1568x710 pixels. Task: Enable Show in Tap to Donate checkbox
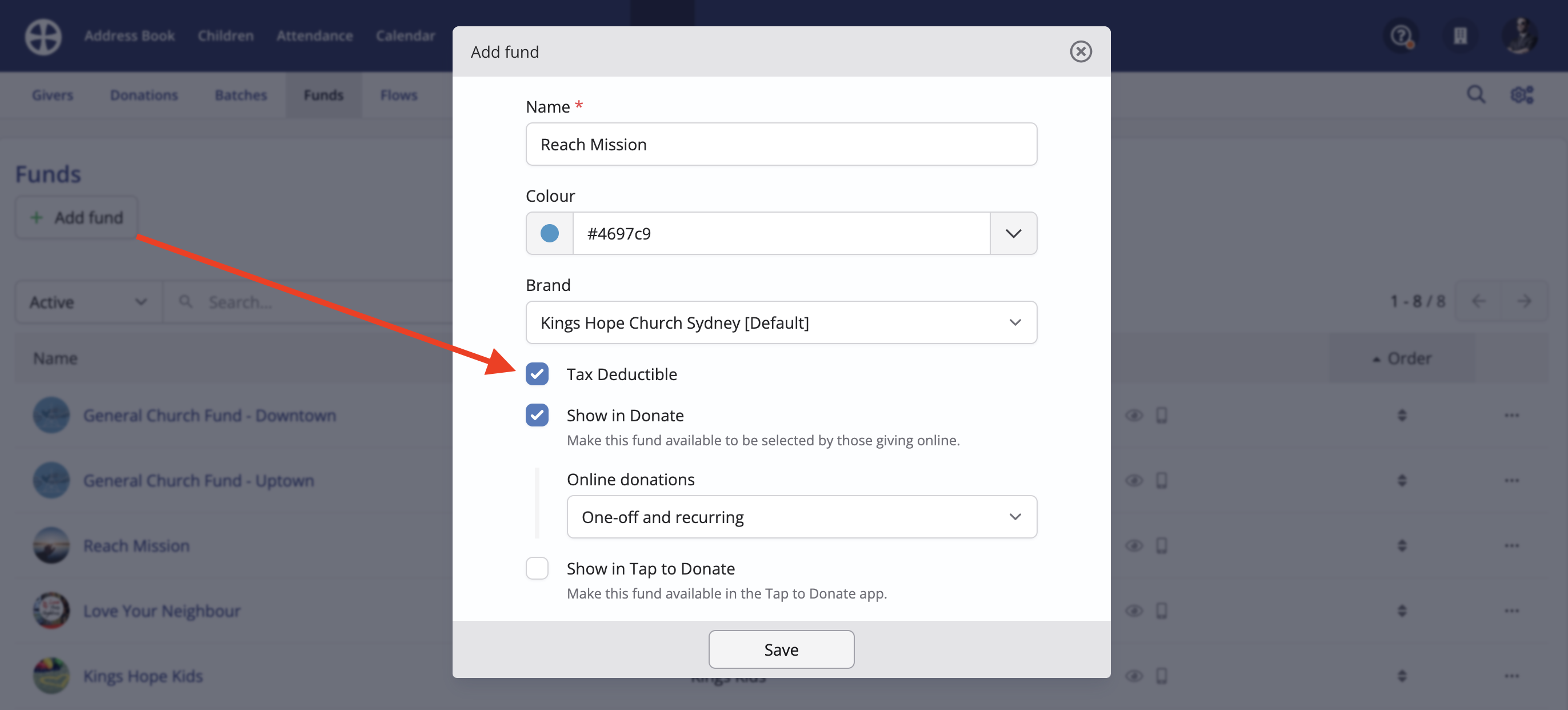click(x=537, y=568)
